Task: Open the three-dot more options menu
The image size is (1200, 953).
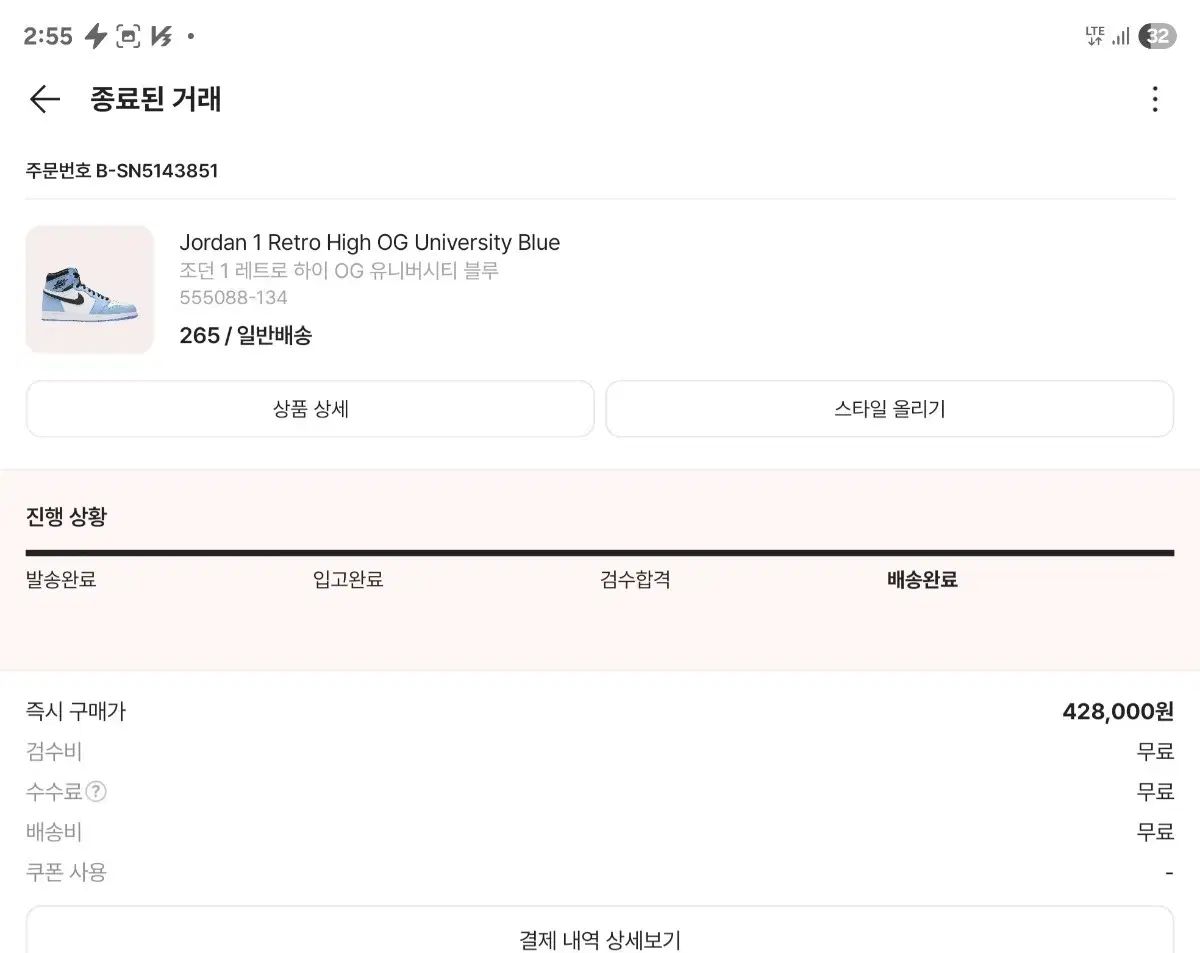Action: (x=1155, y=99)
